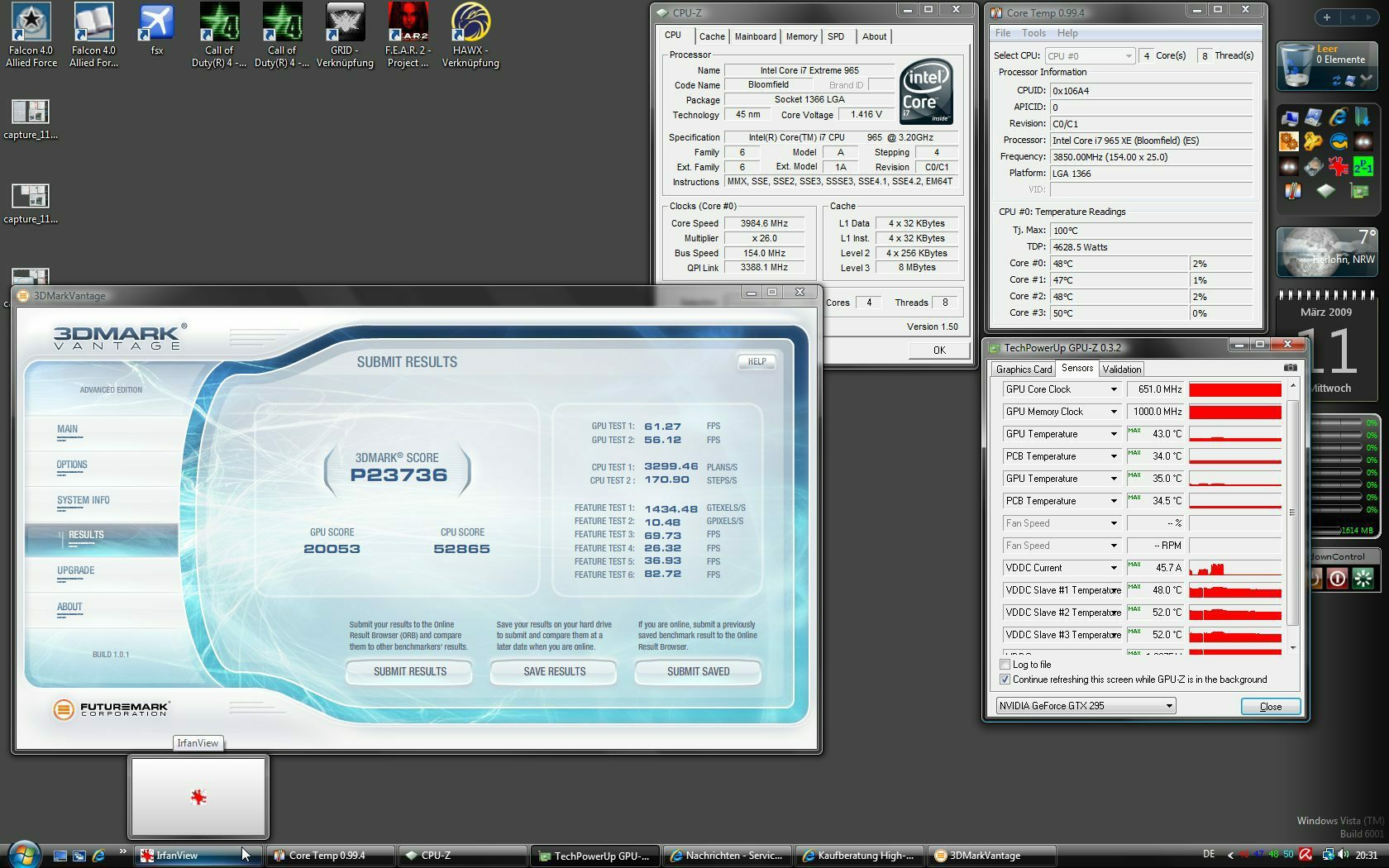Click the Nachrichten browser taskbar button
1389x868 pixels.
[728, 856]
